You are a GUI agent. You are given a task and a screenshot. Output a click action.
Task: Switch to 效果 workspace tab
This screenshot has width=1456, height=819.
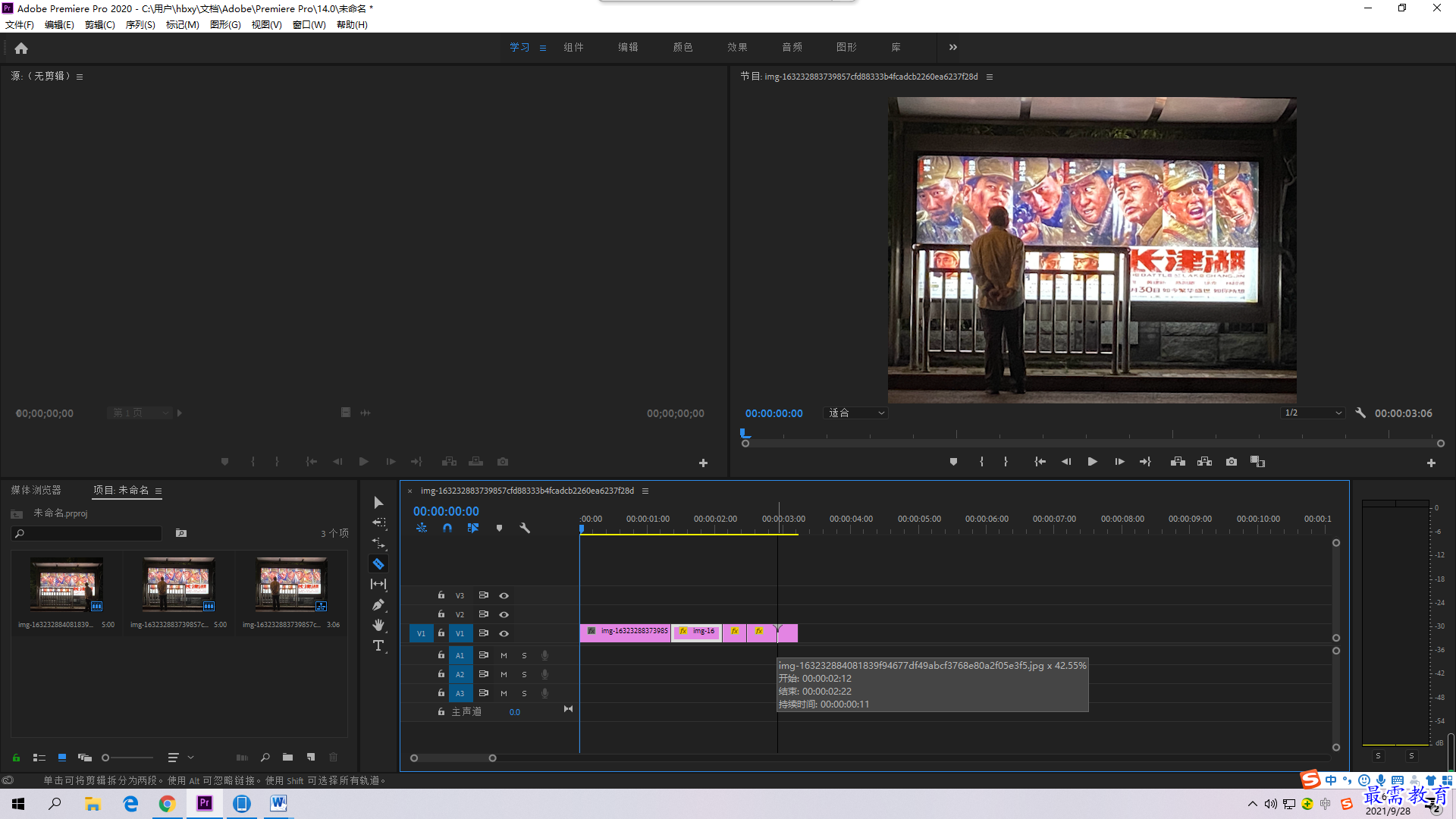tap(738, 47)
